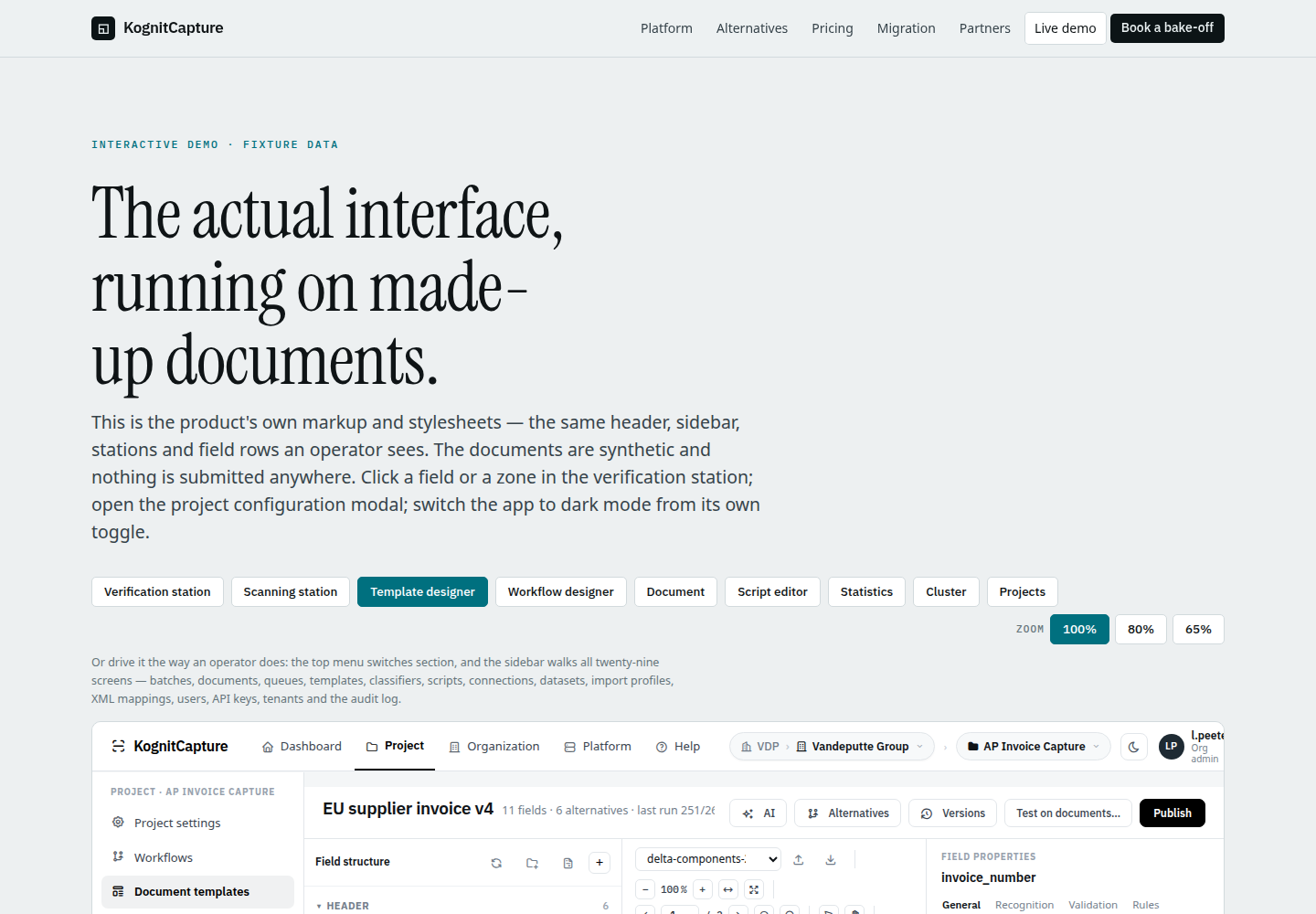This screenshot has height=914, width=1316.
Task: Switch to the Scanning station screen
Action: pos(291,592)
